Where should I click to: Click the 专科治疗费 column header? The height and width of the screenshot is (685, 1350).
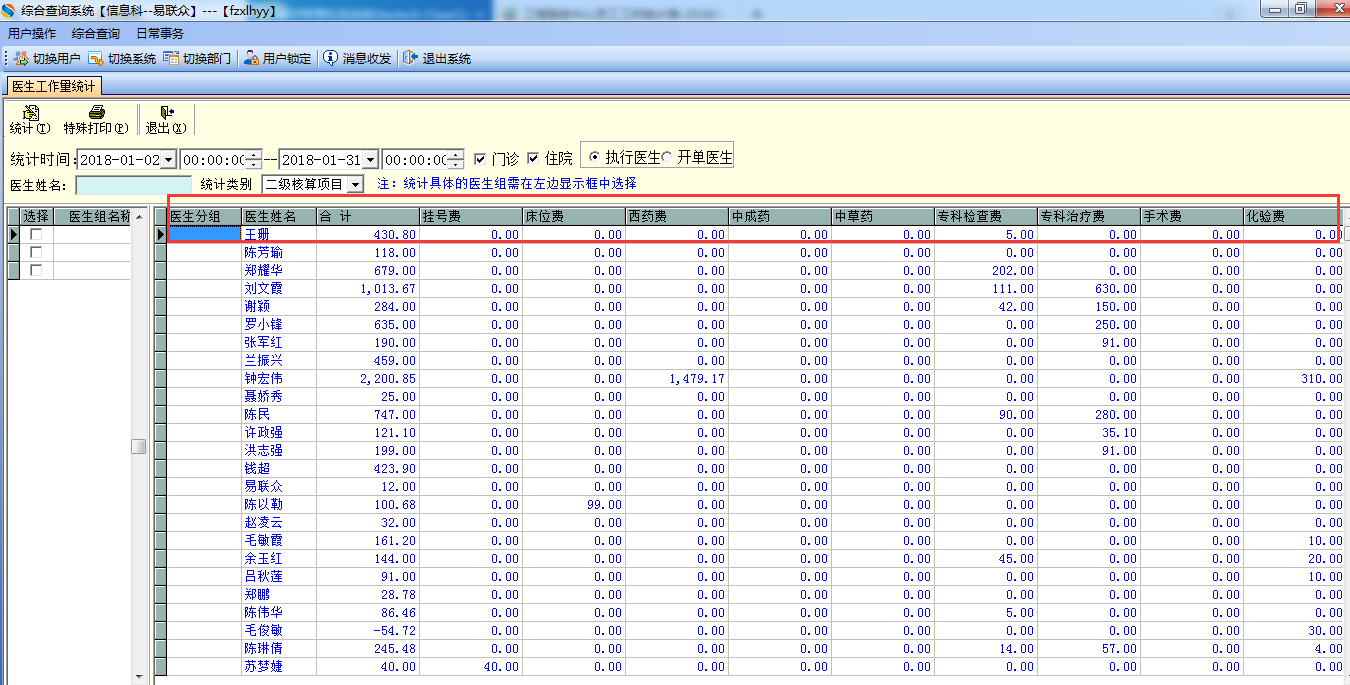click(x=1089, y=216)
